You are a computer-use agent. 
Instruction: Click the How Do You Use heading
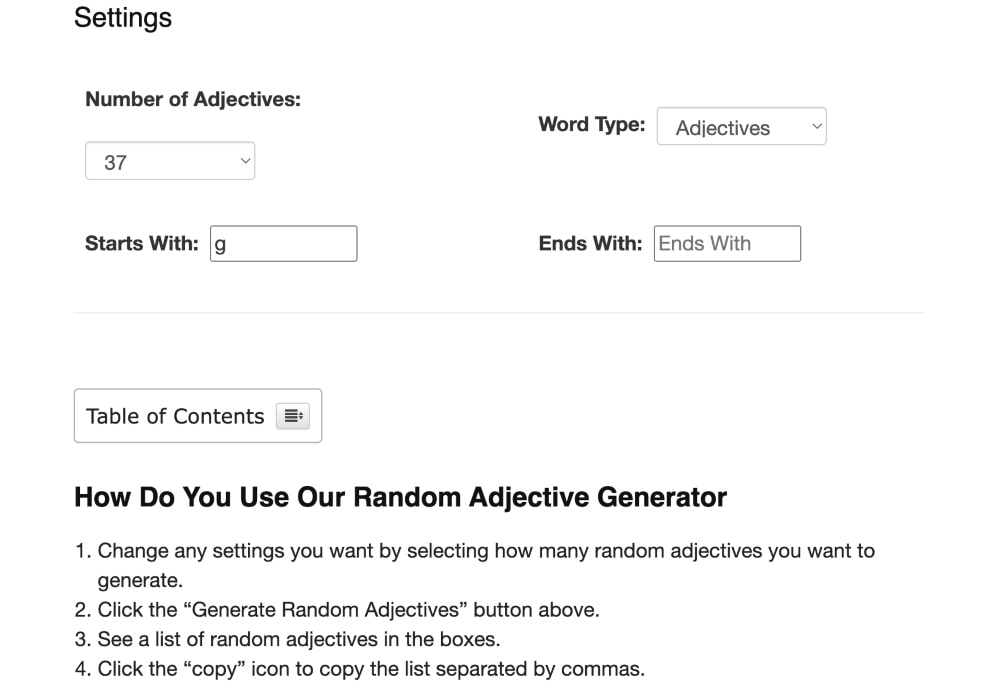[x=400, y=497]
